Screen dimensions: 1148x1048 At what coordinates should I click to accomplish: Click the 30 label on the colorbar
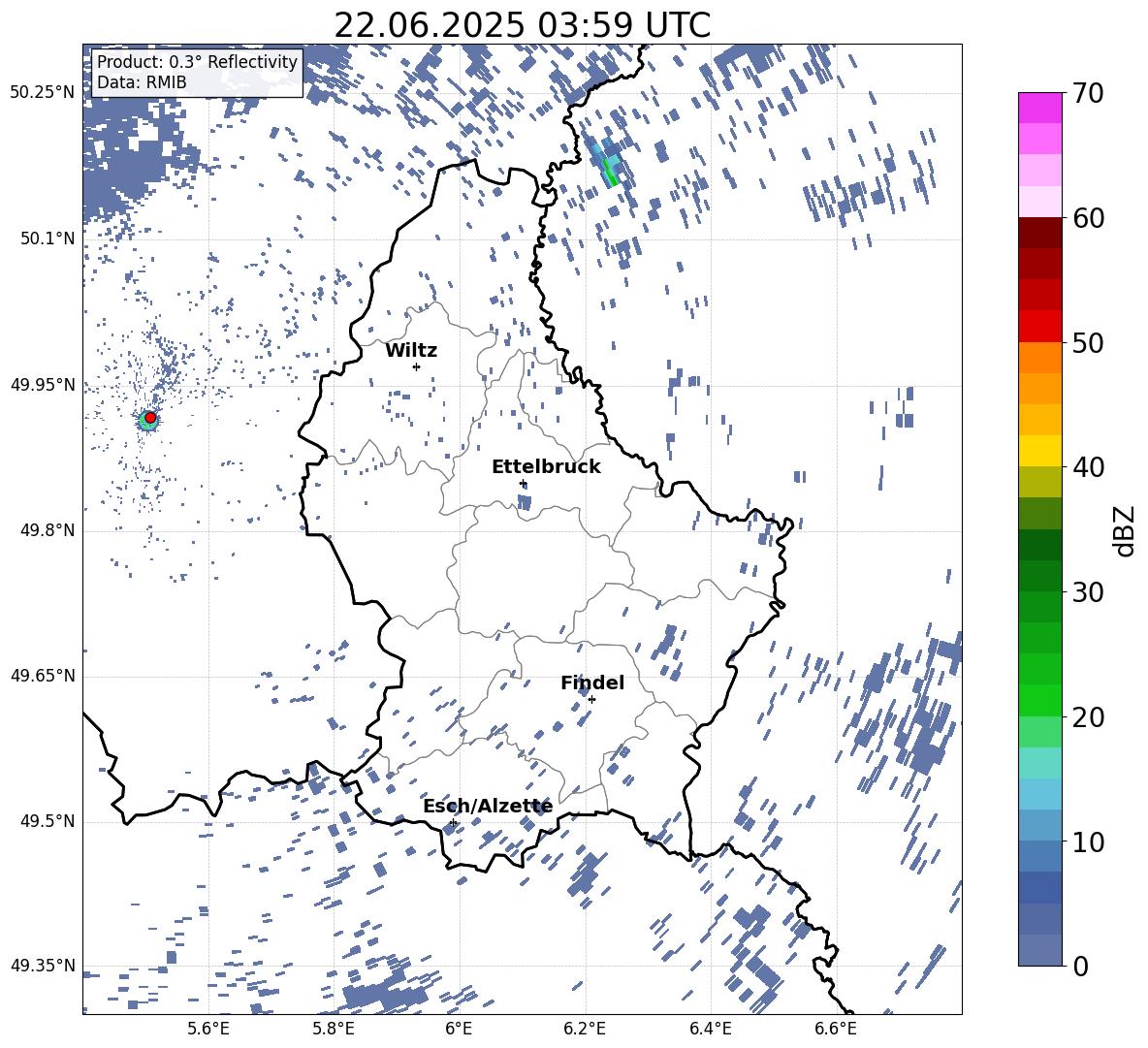[1088, 592]
